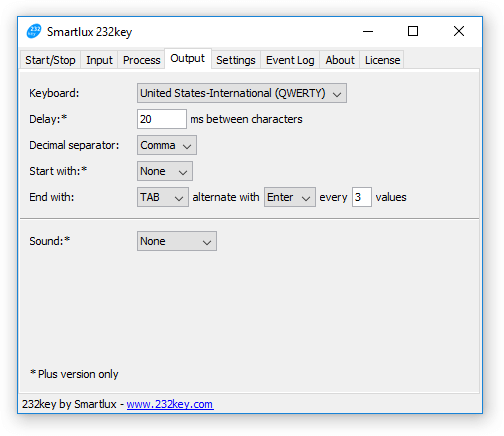504x436 pixels.
Task: Close the Smartlux 232key window
Action: [x=459, y=31]
